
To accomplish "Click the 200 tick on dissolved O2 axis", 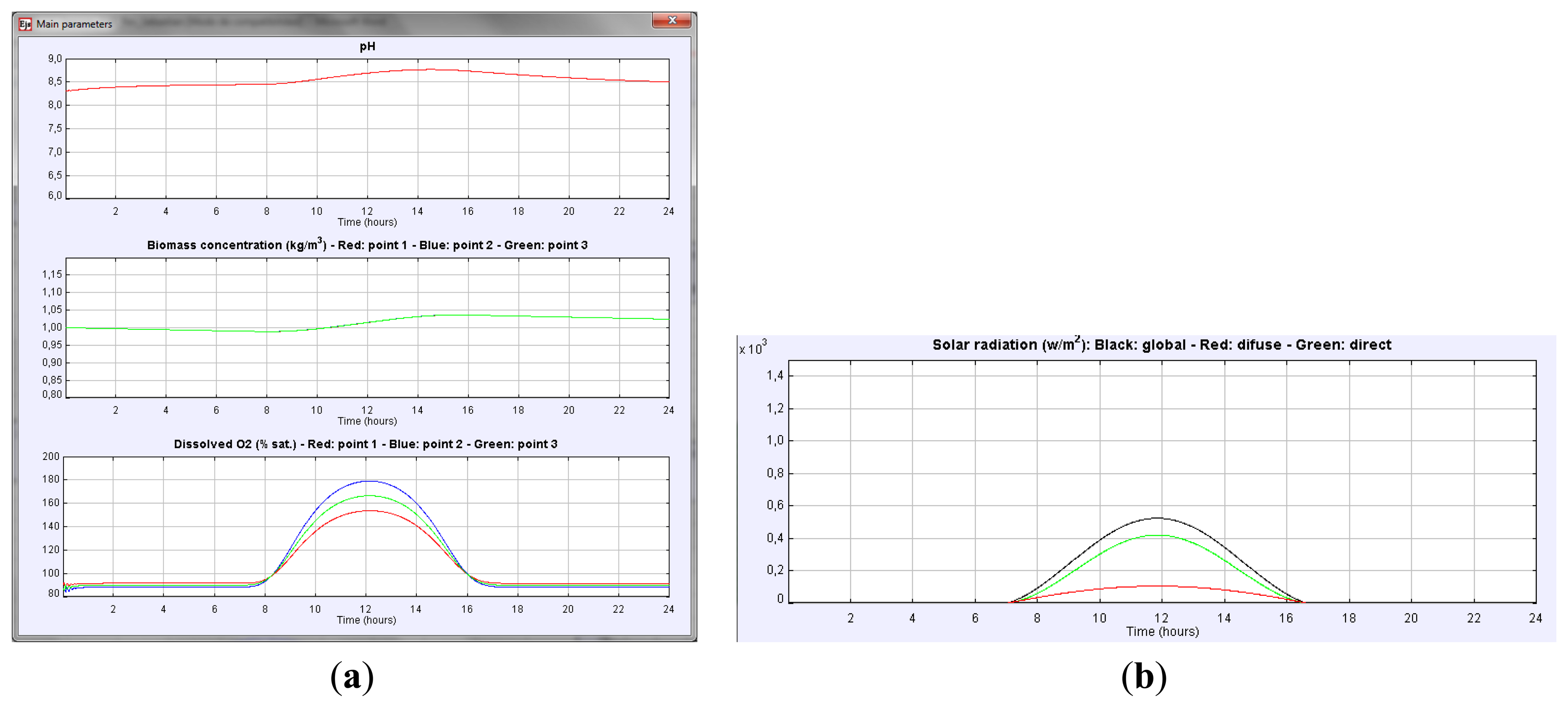I will 51,456.
